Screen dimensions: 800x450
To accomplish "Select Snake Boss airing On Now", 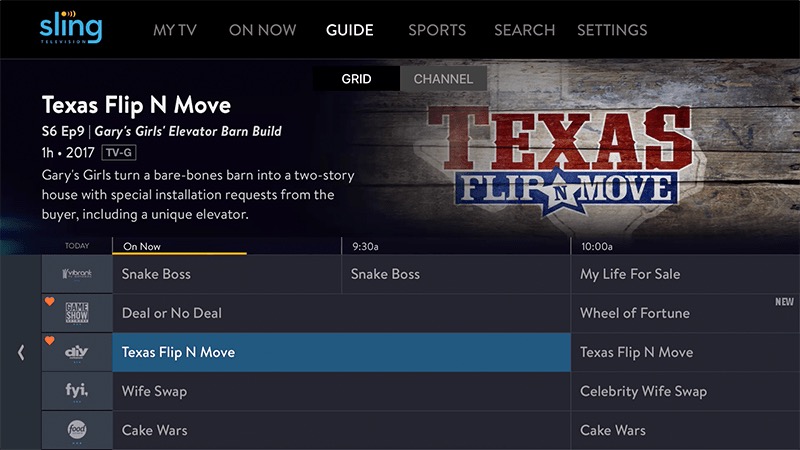I will [227, 274].
